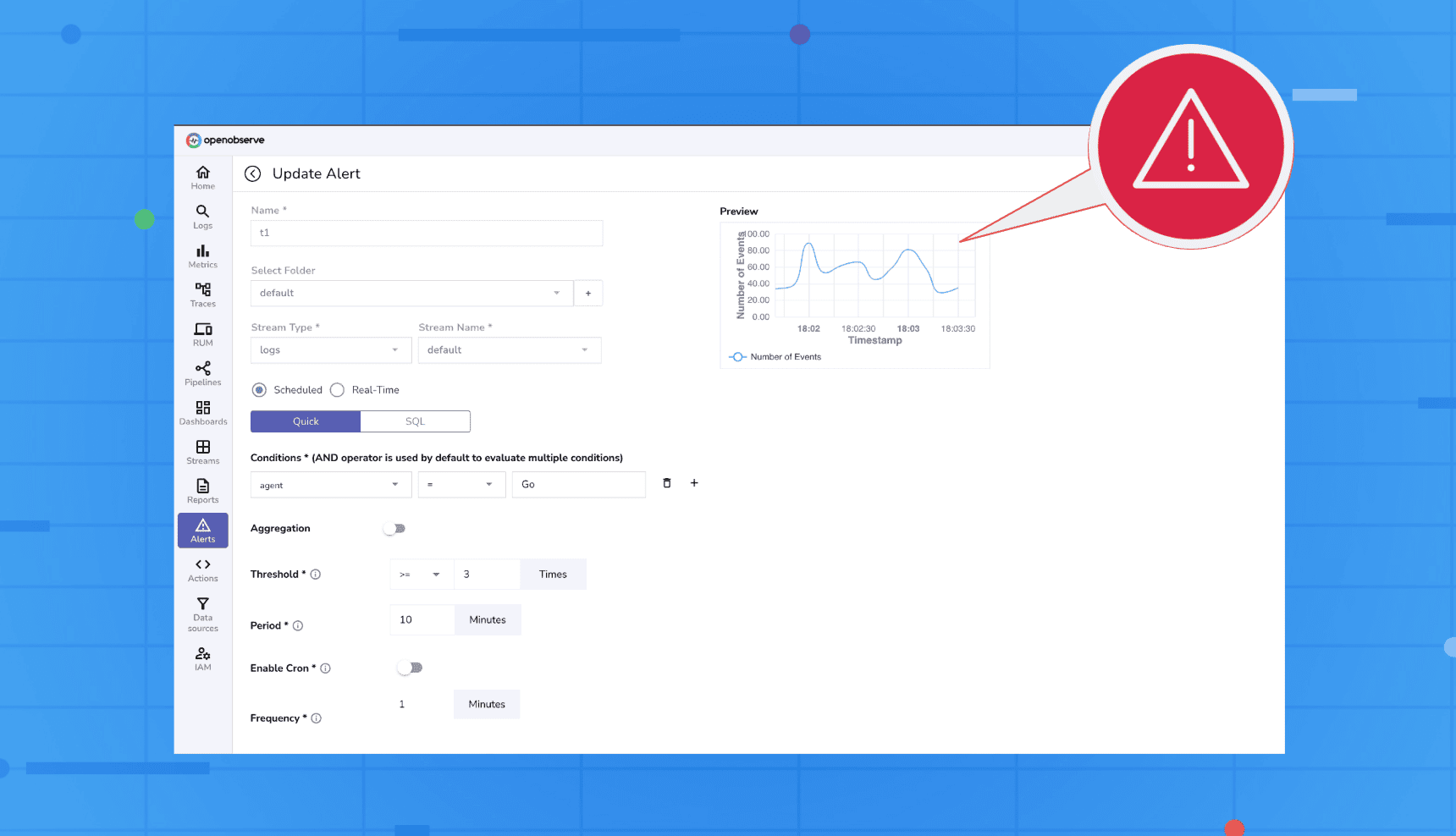Open the Logs section from sidebar
This screenshot has height=836, width=1456.
tap(202, 217)
